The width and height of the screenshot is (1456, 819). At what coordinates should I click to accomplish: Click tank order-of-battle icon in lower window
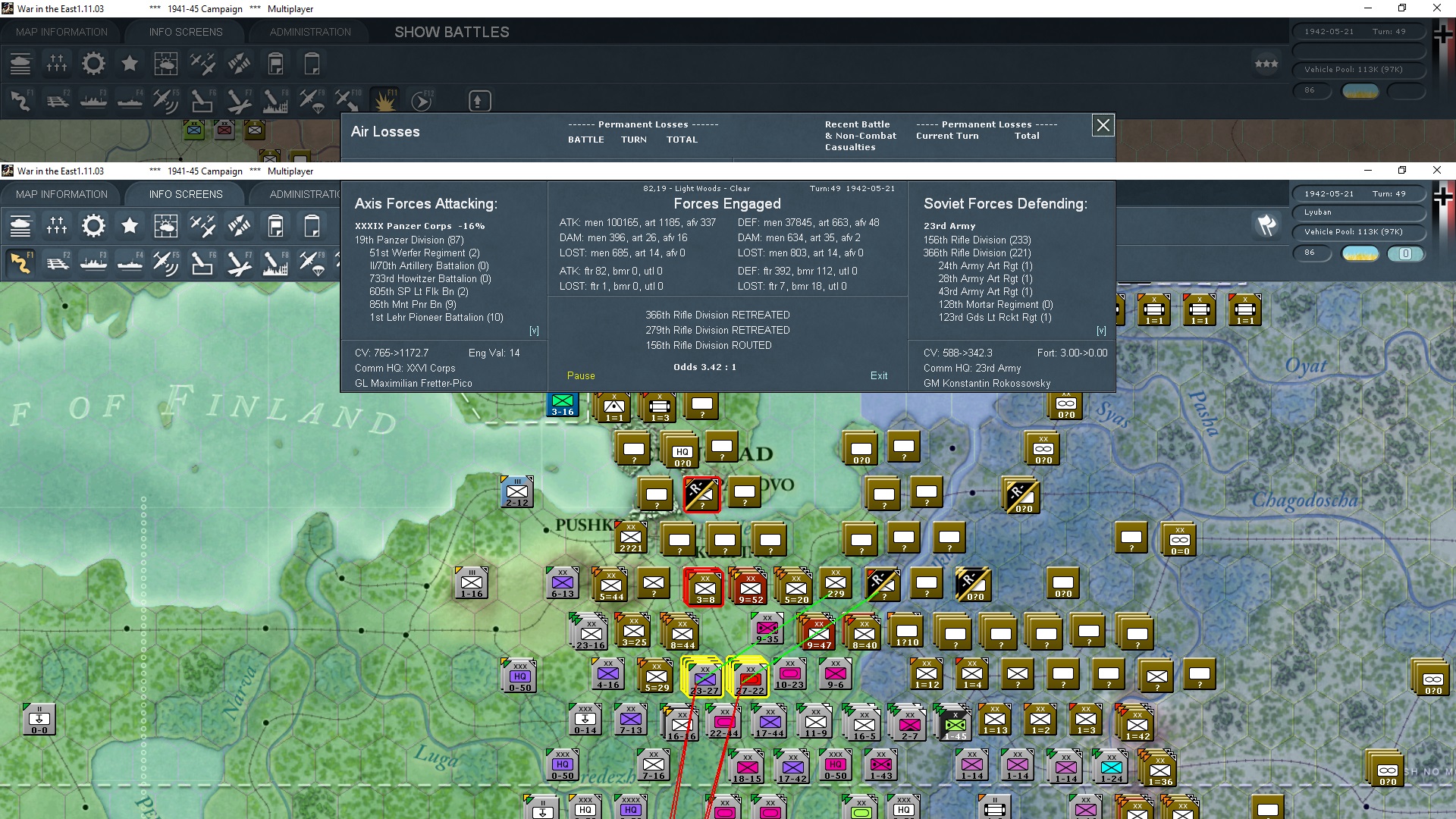pyautogui.click(x=20, y=226)
